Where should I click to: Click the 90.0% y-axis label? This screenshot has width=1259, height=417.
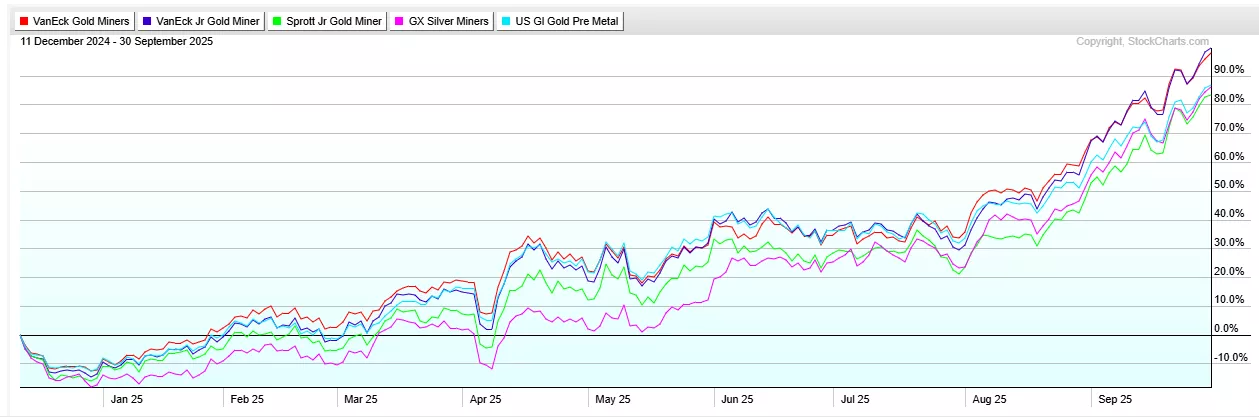[x=1229, y=70]
